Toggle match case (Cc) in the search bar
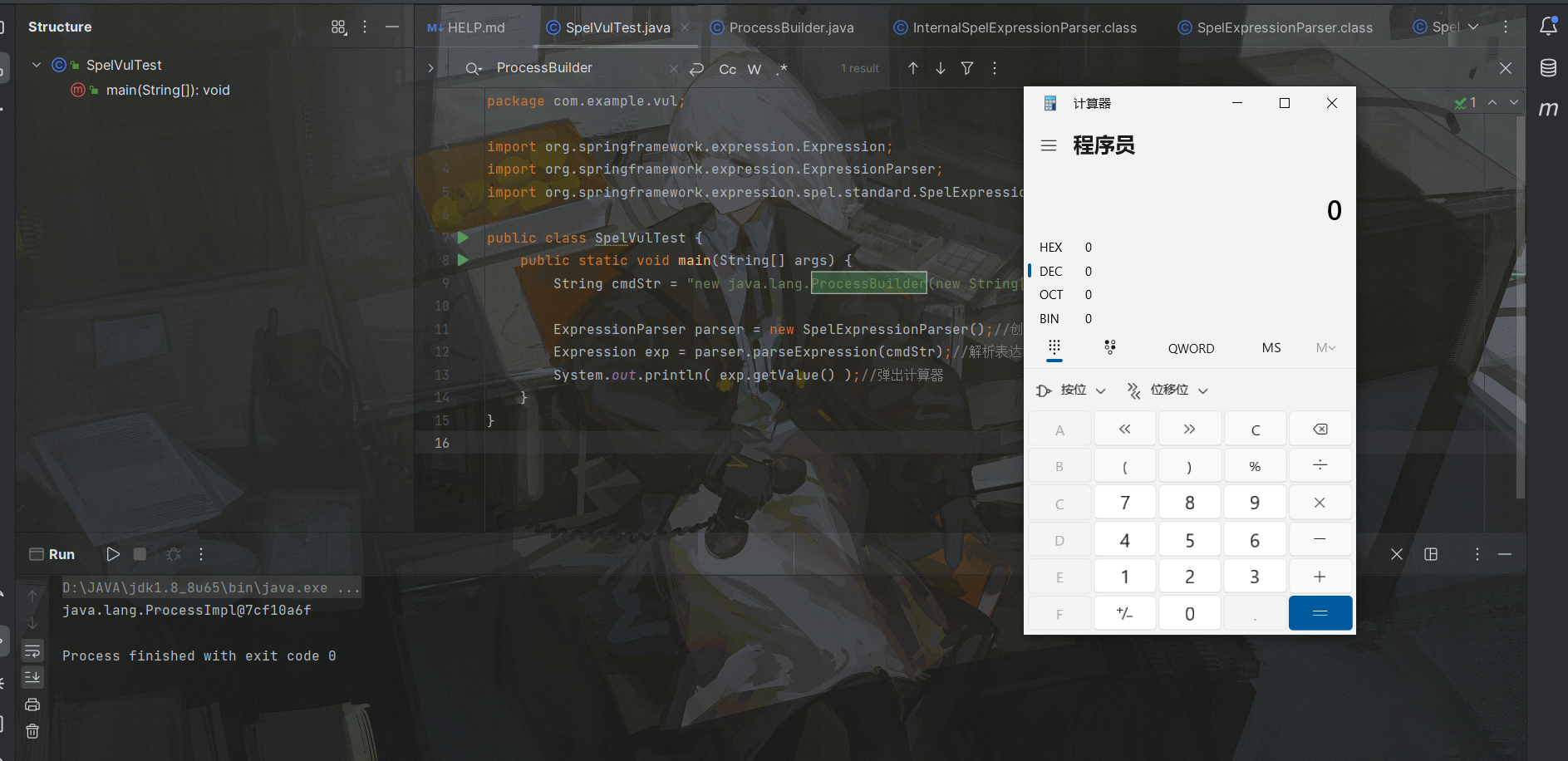 click(x=728, y=70)
